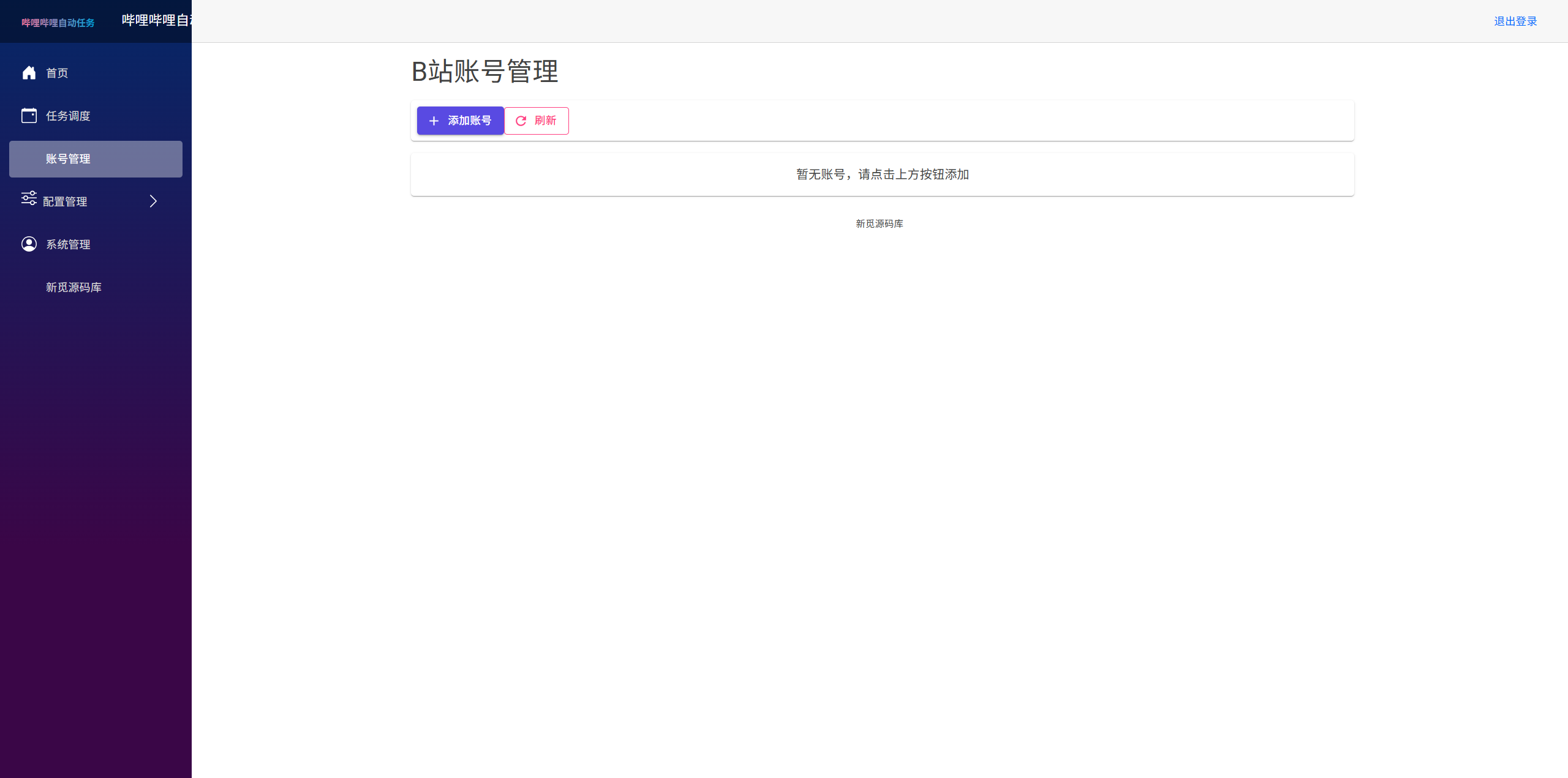Open the 系统管理 menu entry
The height and width of the screenshot is (778, 1568).
[x=68, y=244]
